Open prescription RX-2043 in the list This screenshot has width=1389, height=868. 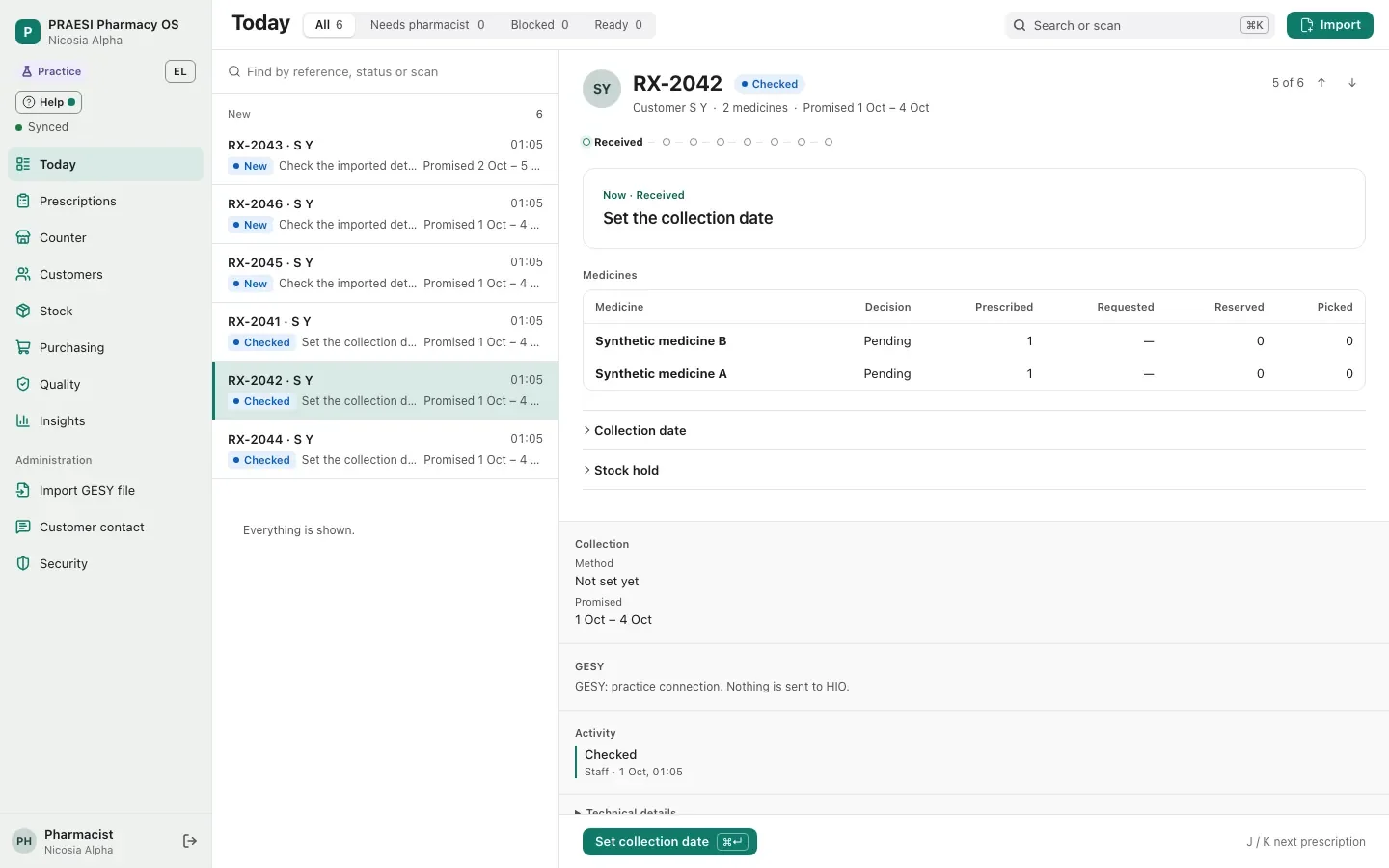point(386,155)
